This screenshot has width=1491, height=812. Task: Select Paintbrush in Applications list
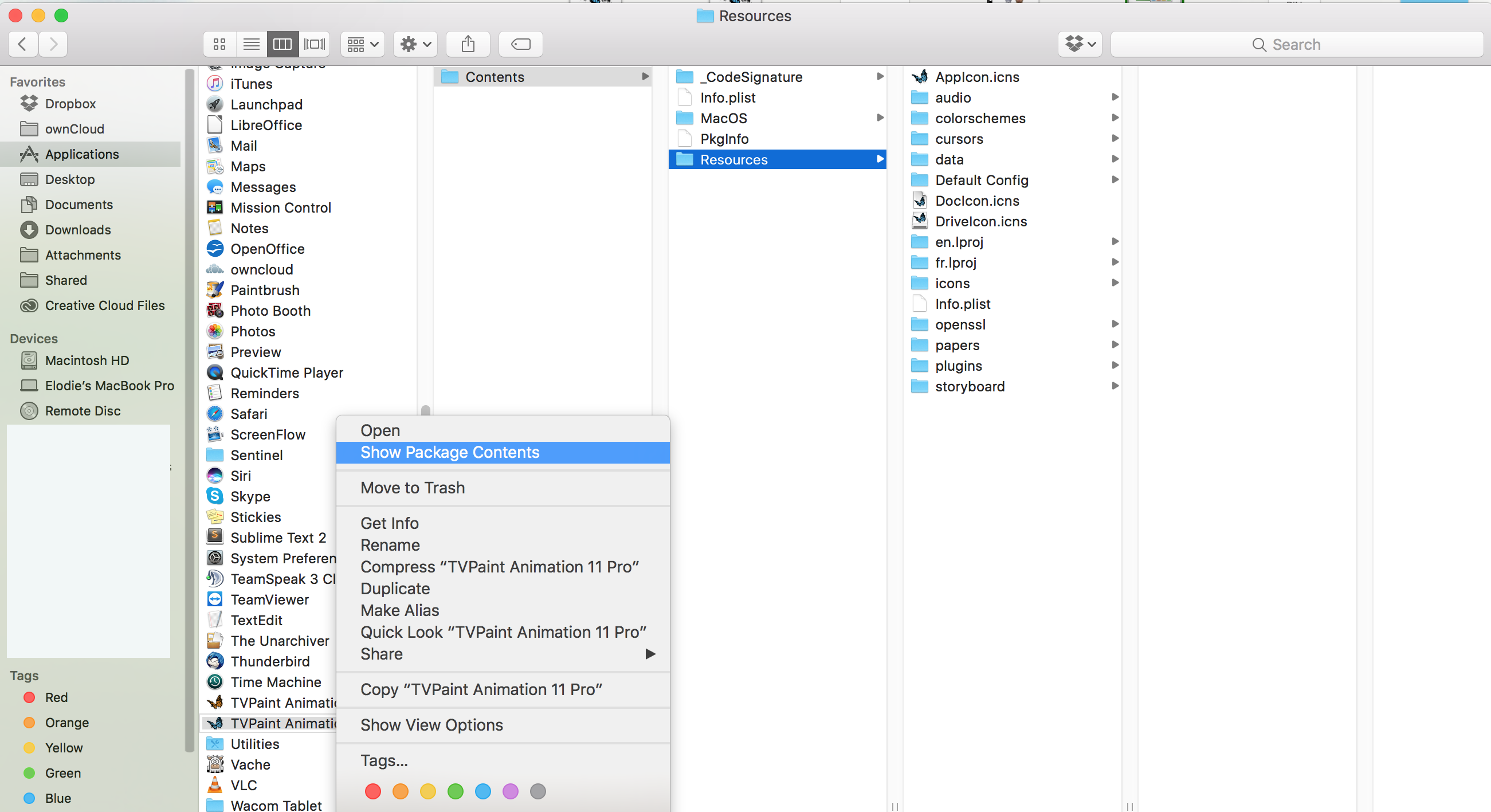click(308, 290)
